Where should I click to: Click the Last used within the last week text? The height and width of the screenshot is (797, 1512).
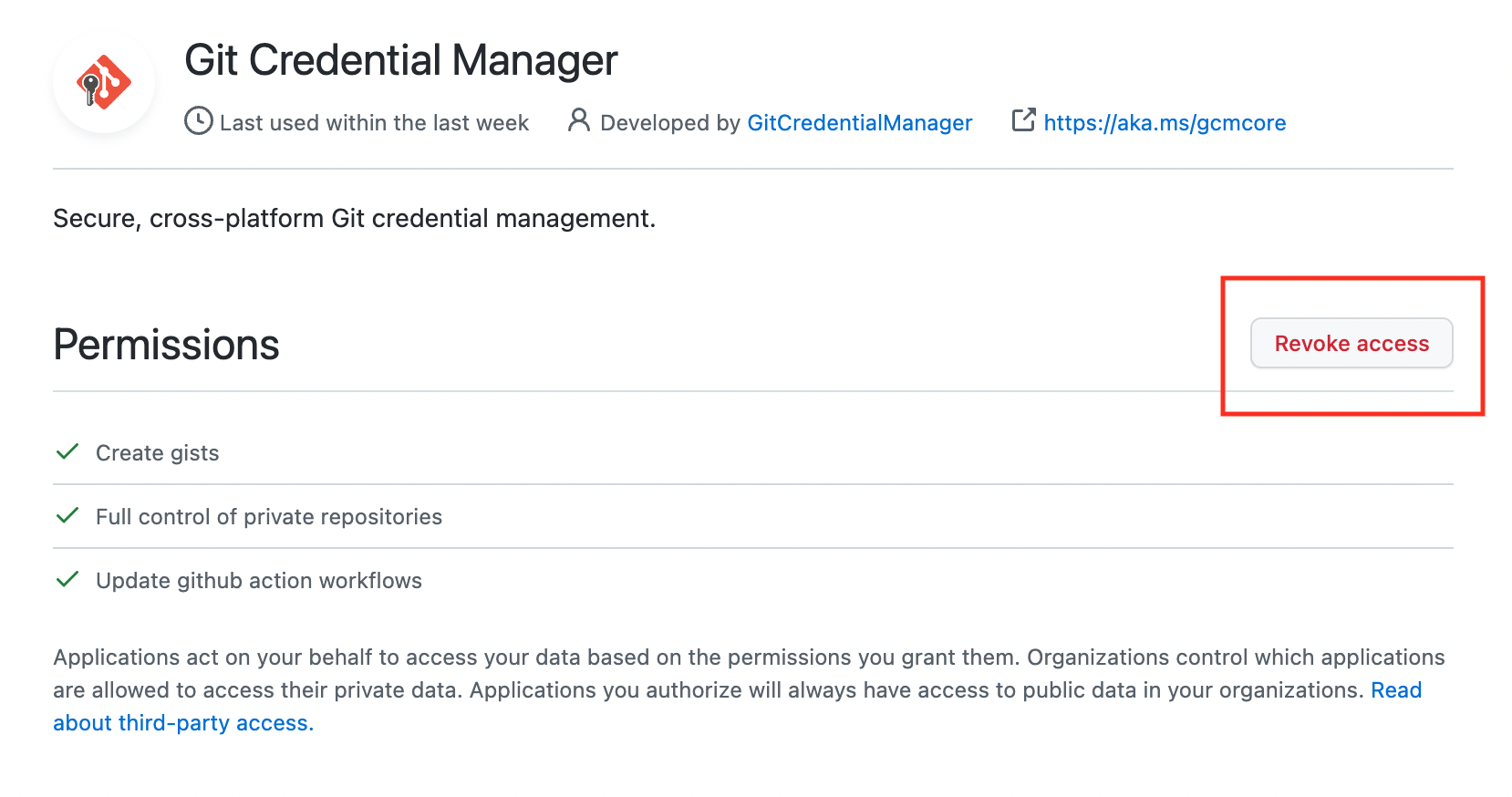(374, 123)
